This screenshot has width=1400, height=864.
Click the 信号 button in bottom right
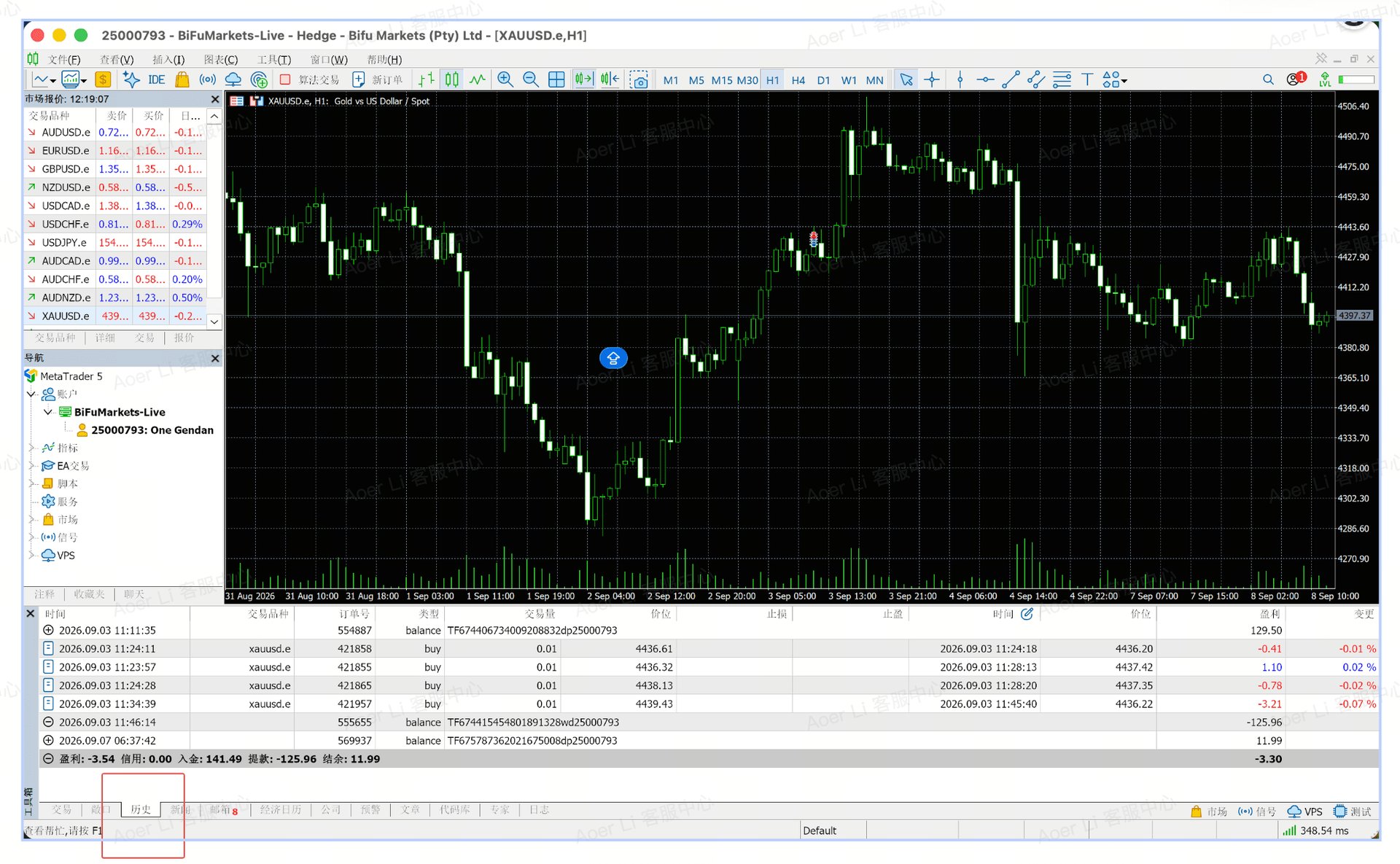point(1257,812)
